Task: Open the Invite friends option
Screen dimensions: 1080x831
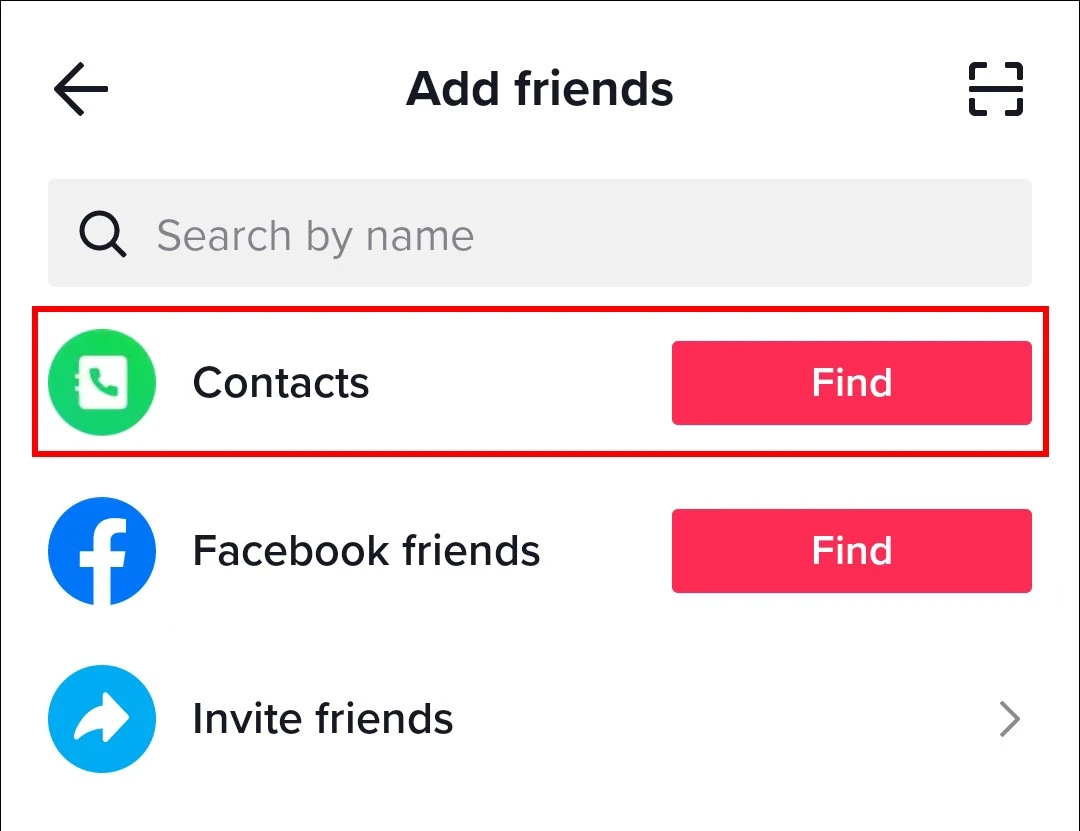Action: (x=323, y=719)
